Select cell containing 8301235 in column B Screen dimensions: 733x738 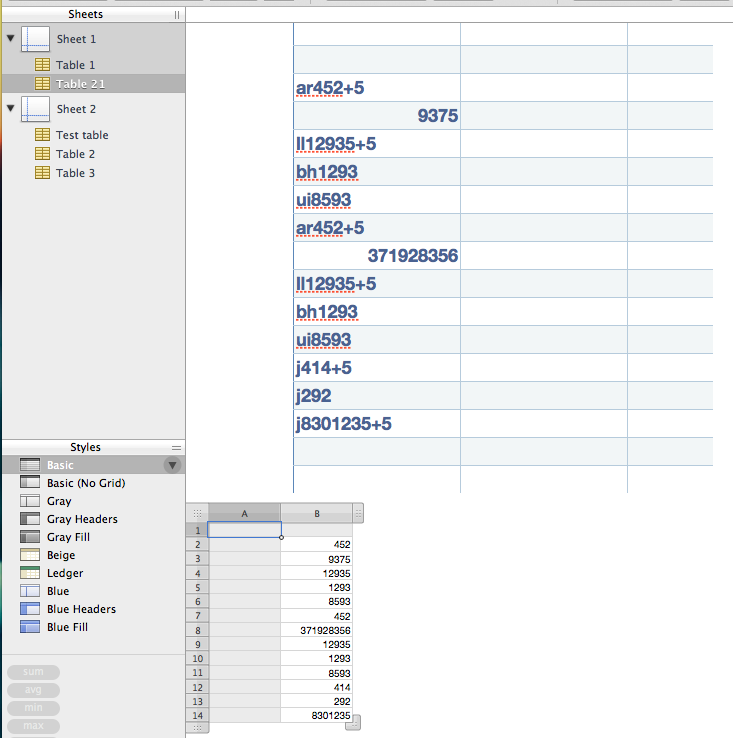coord(316,715)
